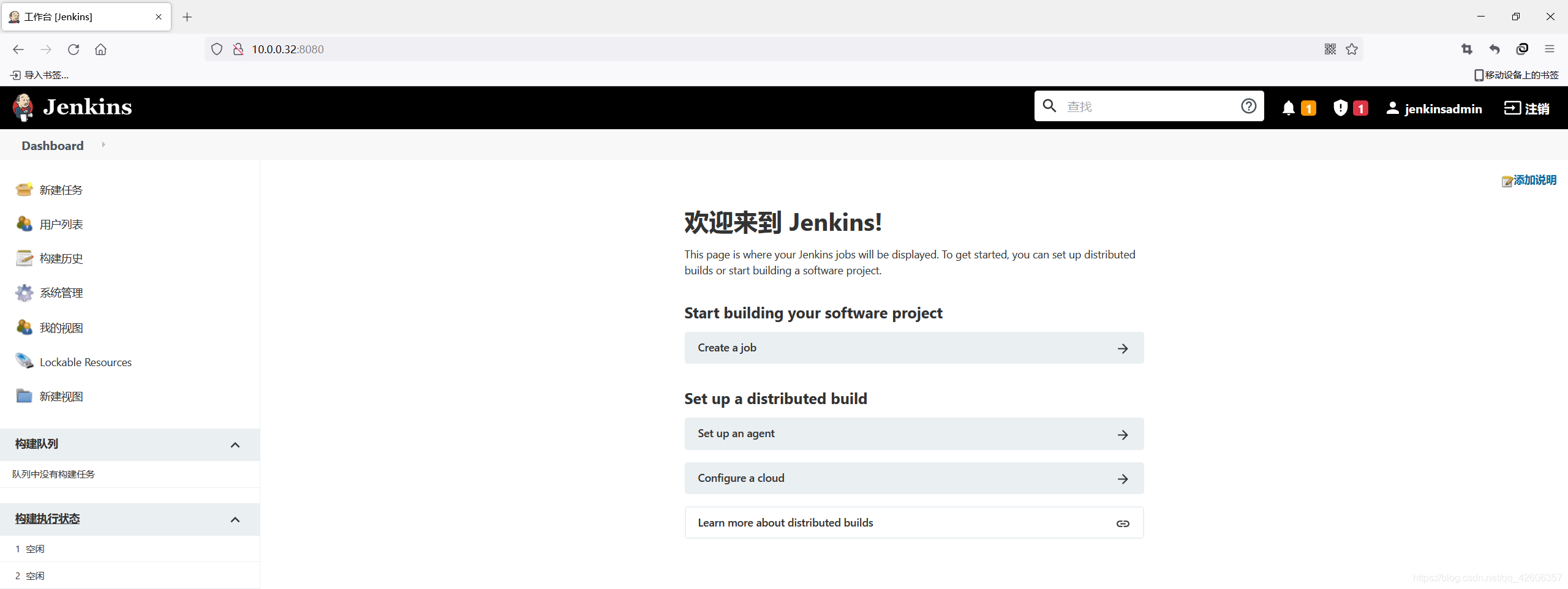Image resolution: width=1568 pixels, height=589 pixels.
Task: Open the notifications bell icon
Action: pos(1288,108)
